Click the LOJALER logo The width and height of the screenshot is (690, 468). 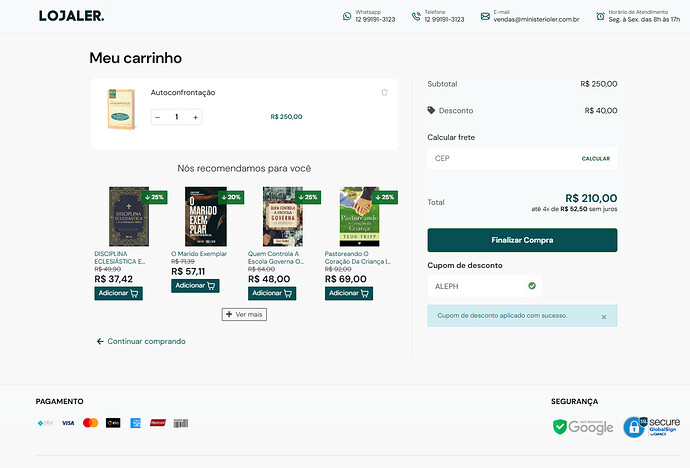pos(71,16)
